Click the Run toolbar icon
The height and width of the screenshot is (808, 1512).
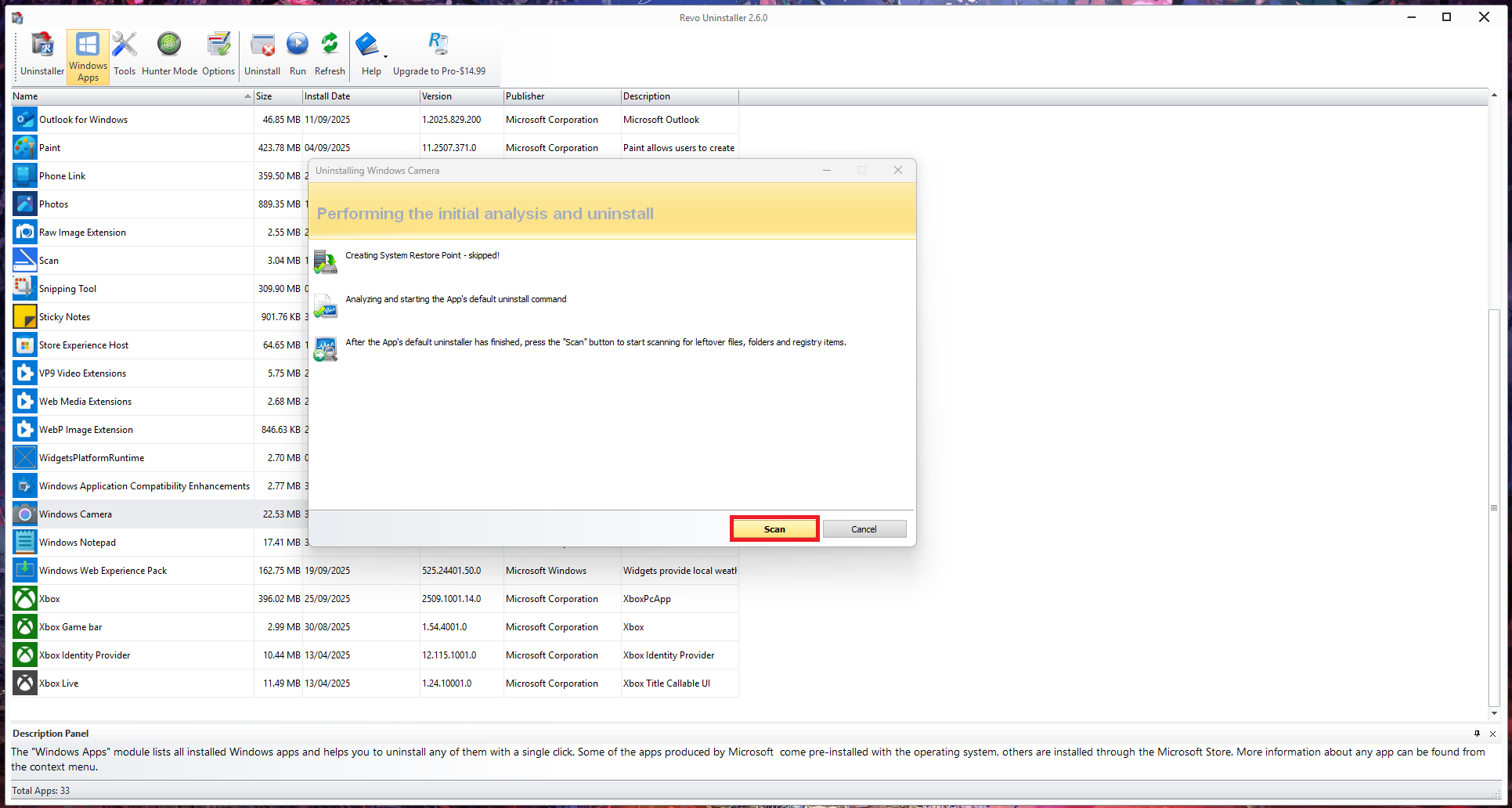pos(298,55)
